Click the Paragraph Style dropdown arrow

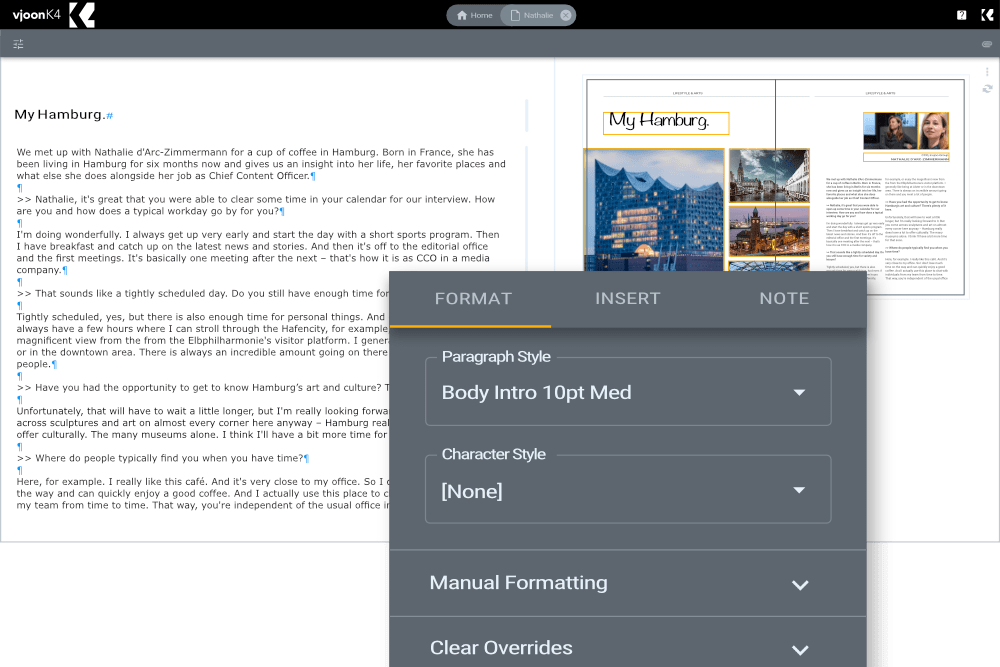(x=799, y=392)
